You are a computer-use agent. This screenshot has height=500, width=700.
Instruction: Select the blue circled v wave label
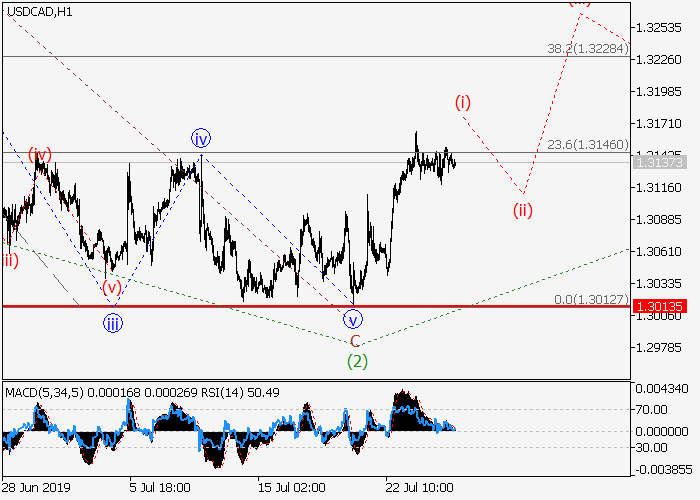click(x=353, y=320)
